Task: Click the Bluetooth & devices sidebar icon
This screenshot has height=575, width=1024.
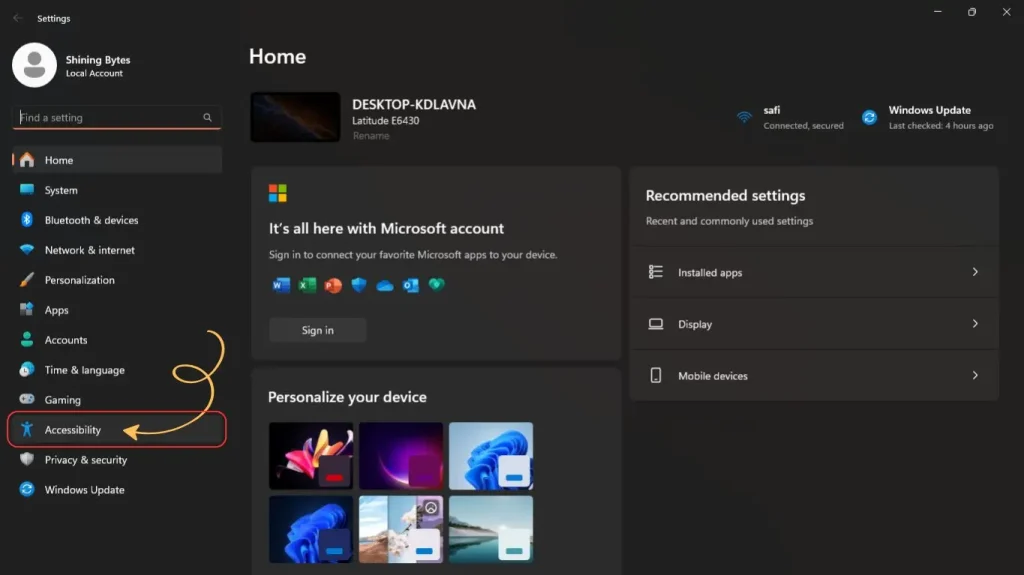Action: [x=27, y=220]
